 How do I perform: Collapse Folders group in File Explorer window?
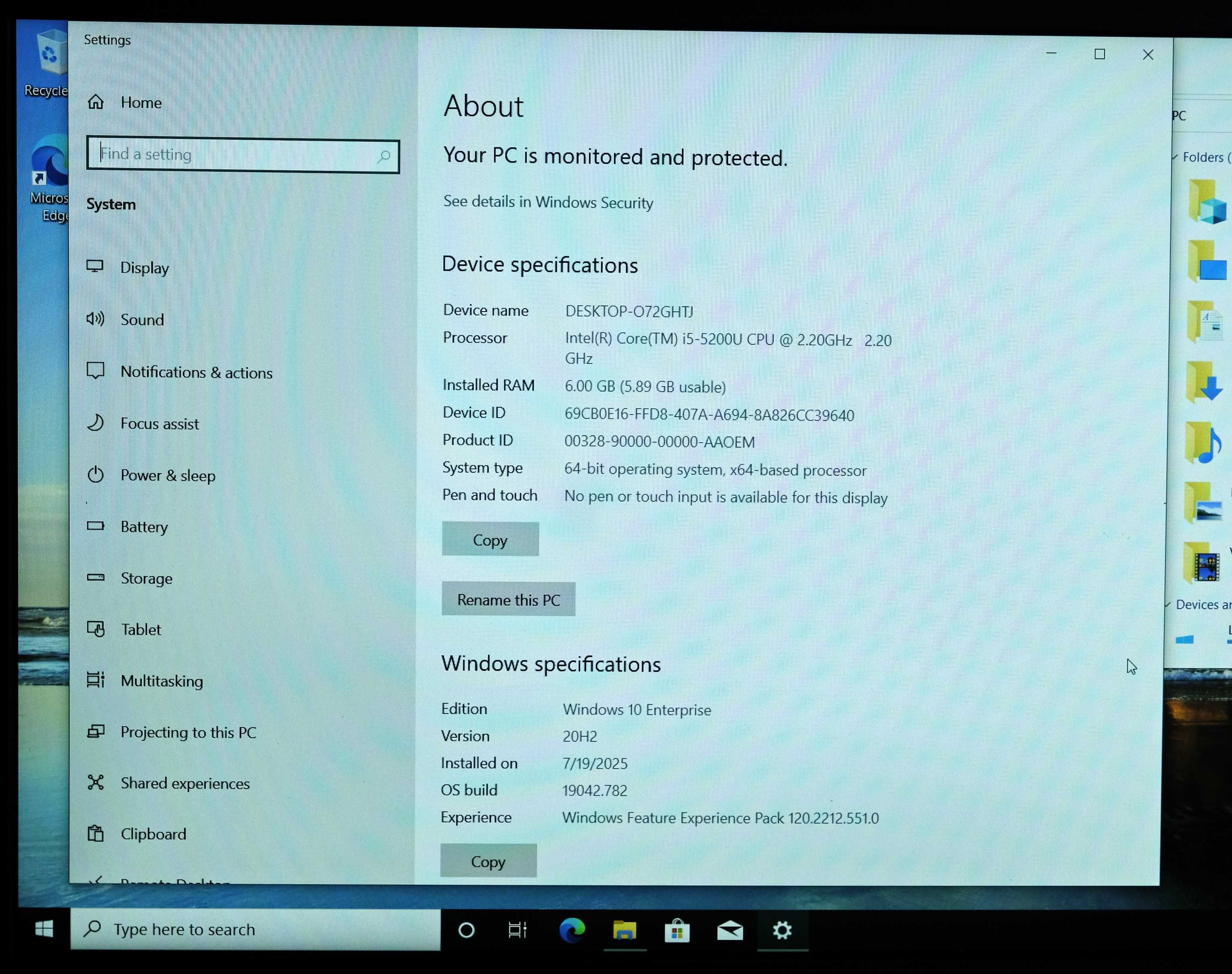[x=1175, y=157]
